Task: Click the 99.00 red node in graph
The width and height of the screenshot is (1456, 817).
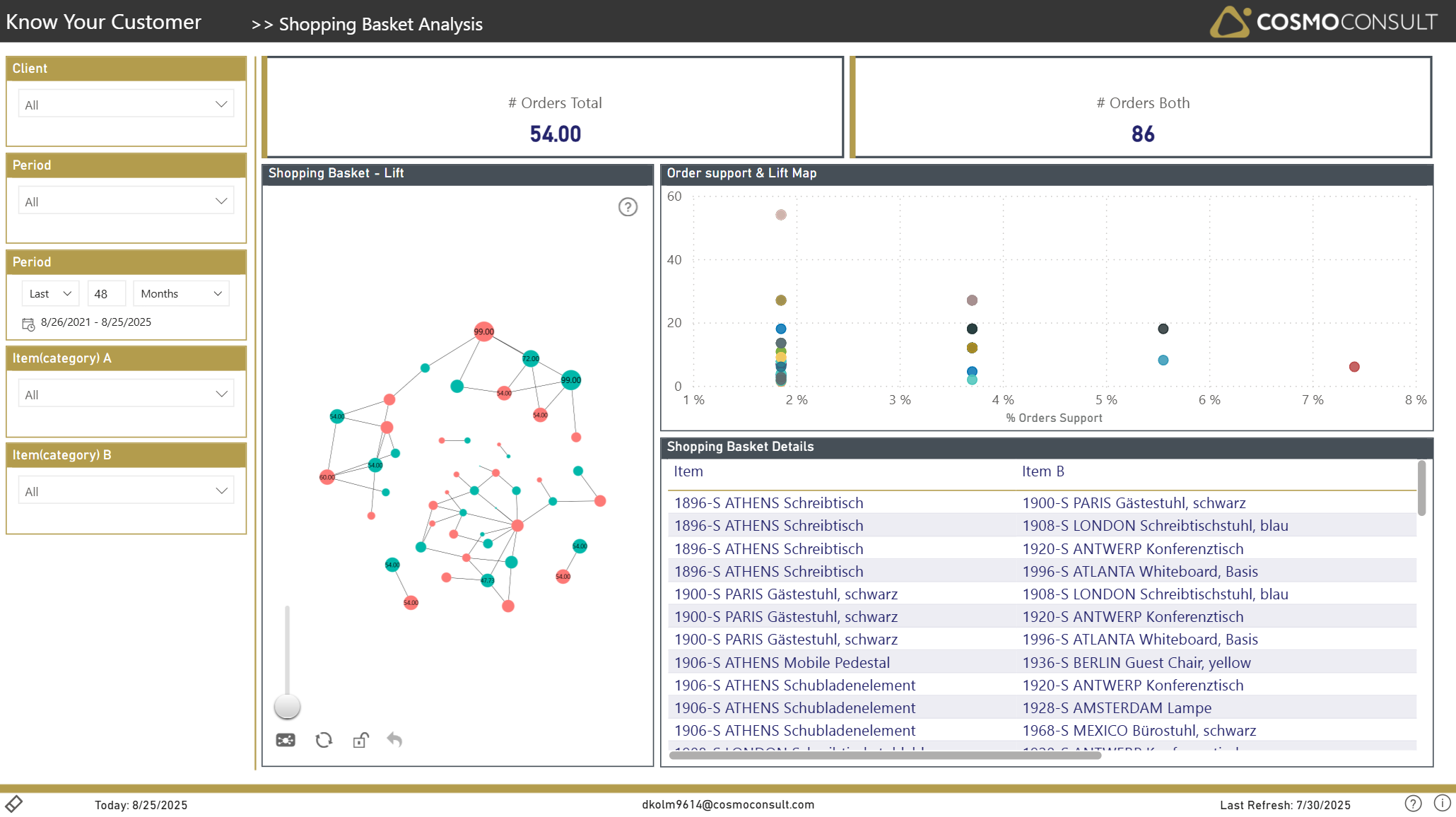Action: tap(483, 331)
